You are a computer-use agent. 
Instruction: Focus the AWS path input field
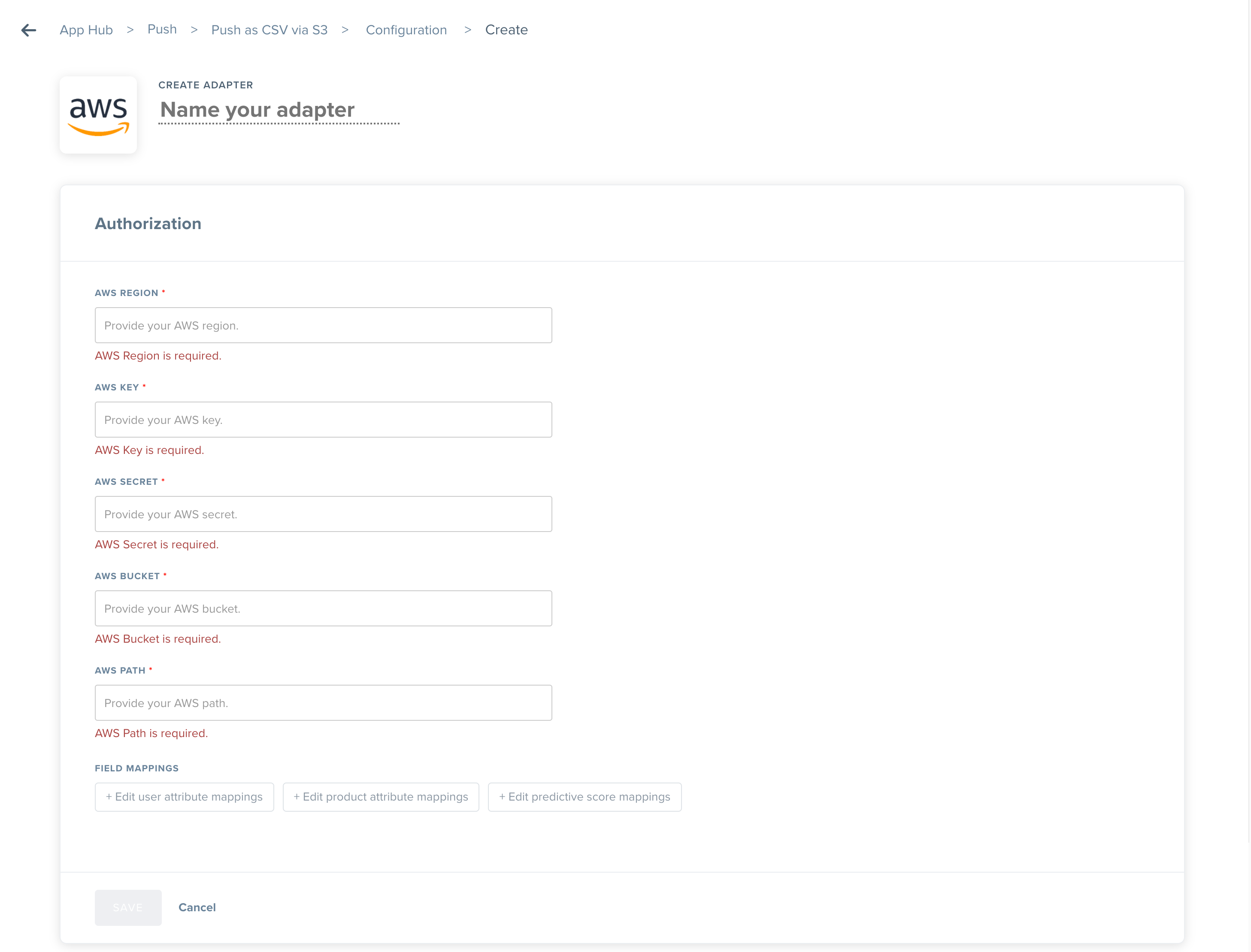click(x=323, y=703)
